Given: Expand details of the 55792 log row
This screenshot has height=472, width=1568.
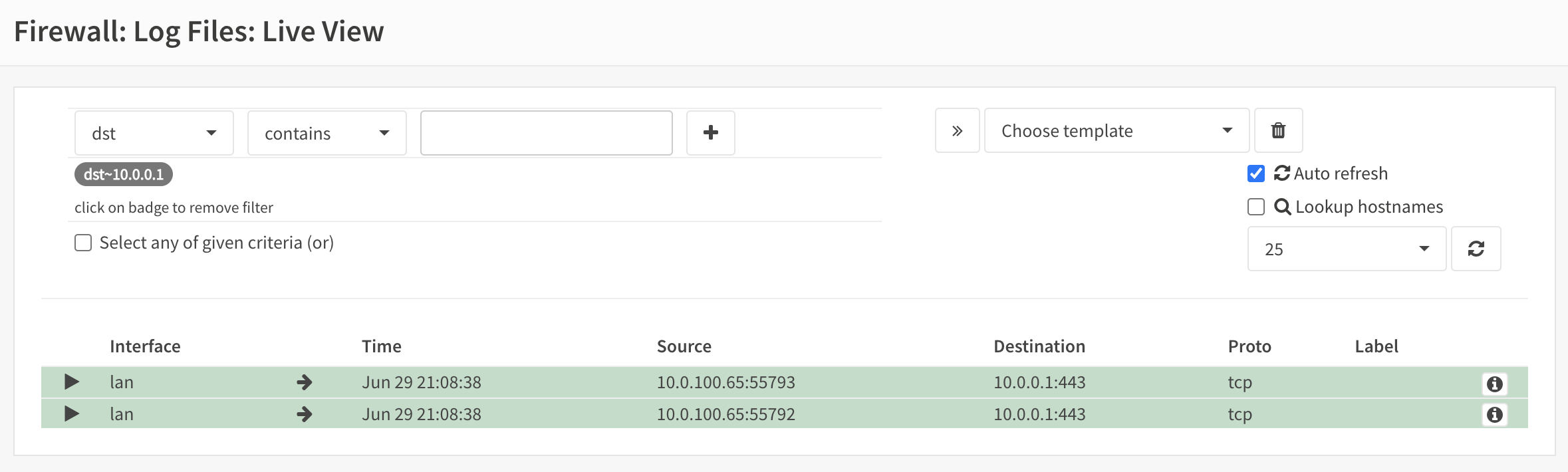Looking at the screenshot, I should coord(72,414).
